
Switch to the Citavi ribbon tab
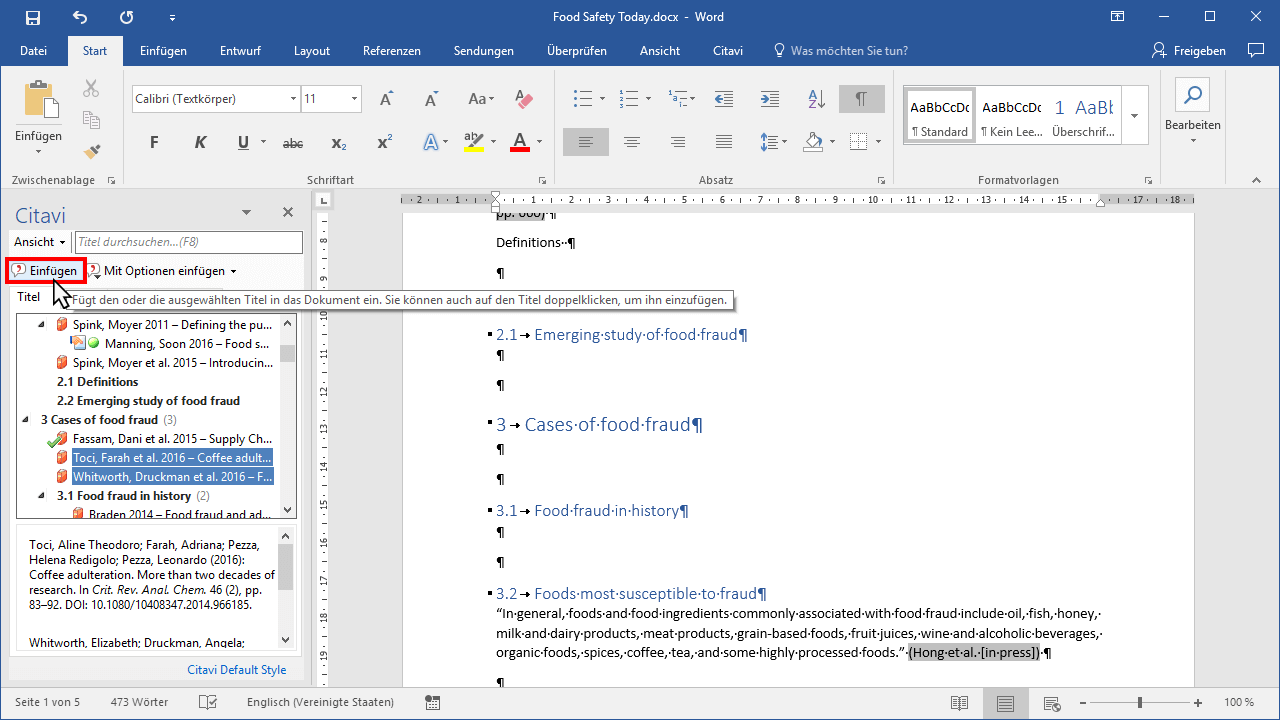[x=727, y=51]
